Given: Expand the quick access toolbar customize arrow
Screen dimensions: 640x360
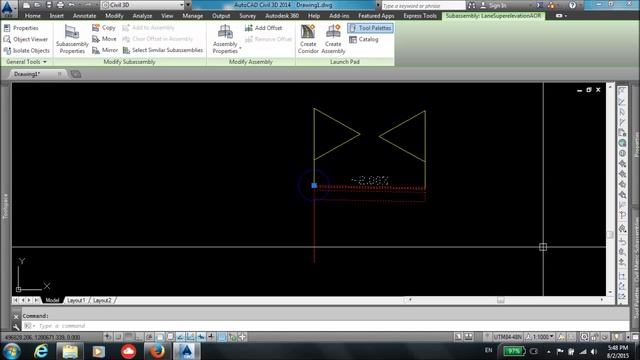Looking at the screenshot, I should [x=189, y=5].
